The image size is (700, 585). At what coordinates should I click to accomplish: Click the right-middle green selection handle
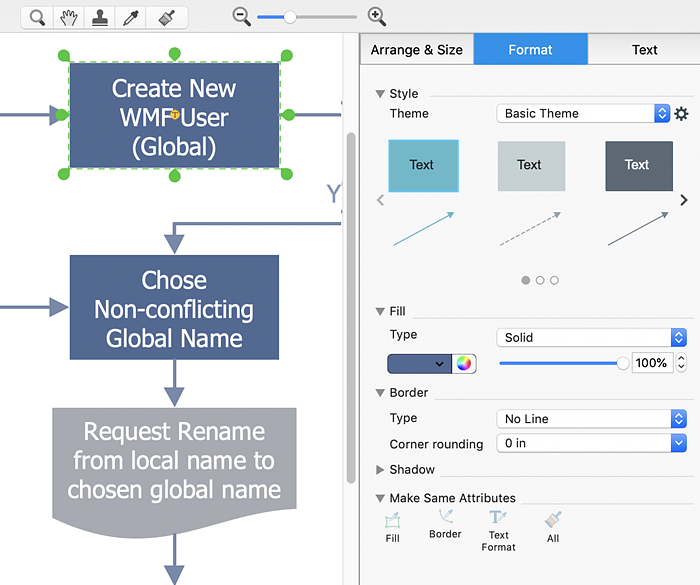289,115
